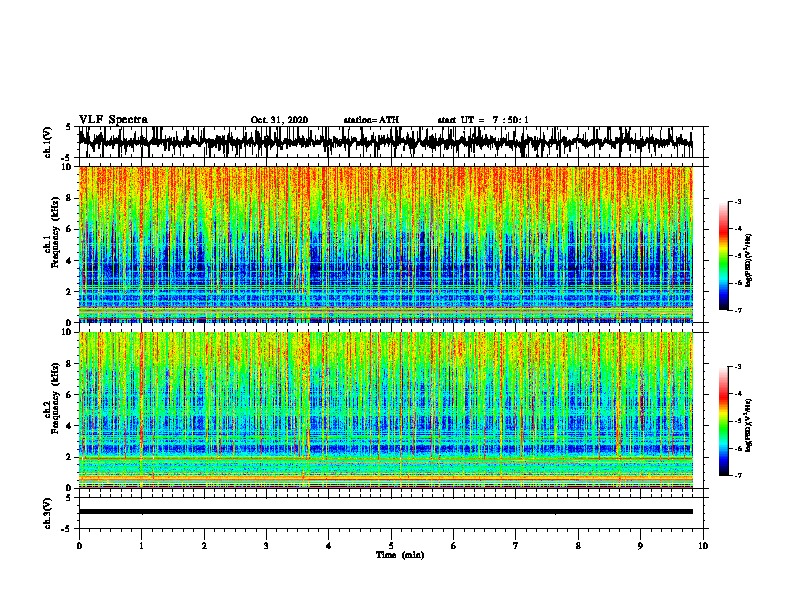
Task: Click time axis tick label "9"
Action: [640, 546]
